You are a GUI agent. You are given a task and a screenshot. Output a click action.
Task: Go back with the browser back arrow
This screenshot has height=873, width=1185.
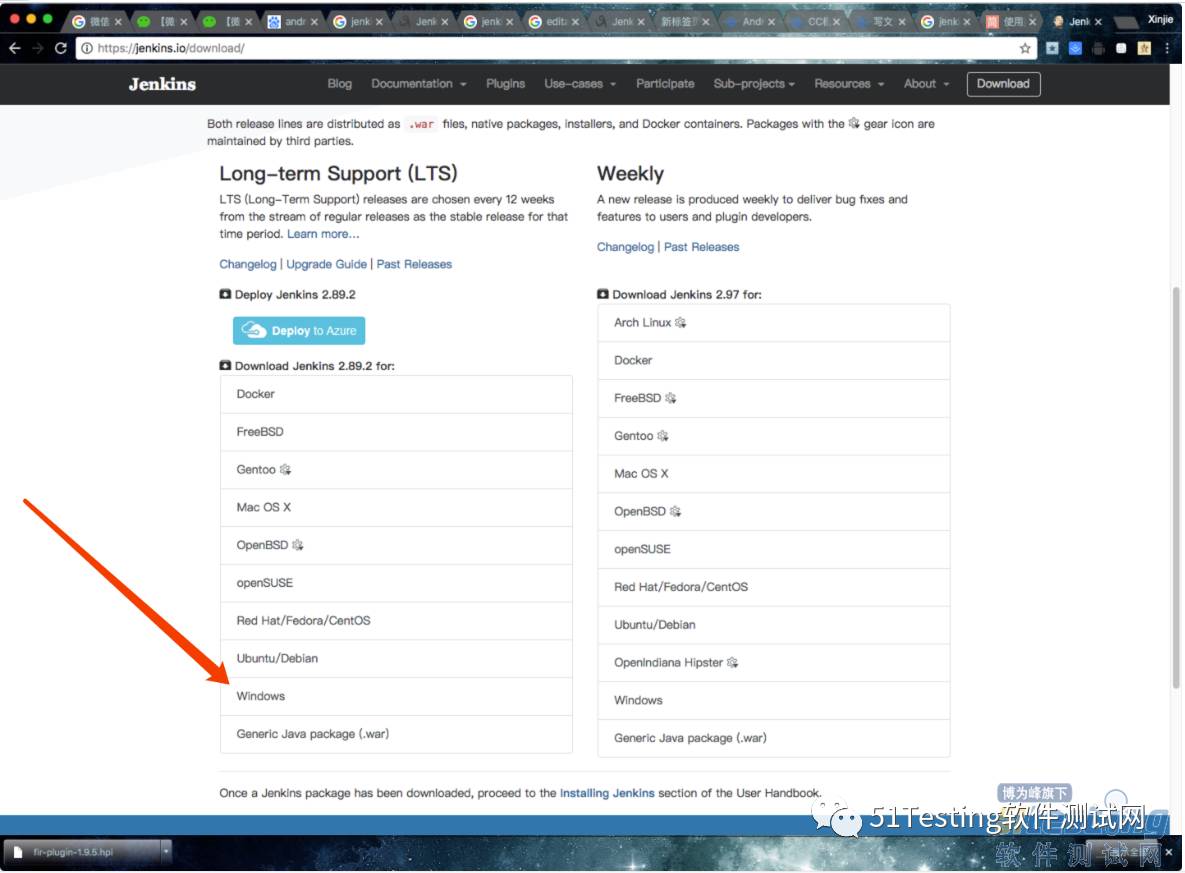[14, 48]
